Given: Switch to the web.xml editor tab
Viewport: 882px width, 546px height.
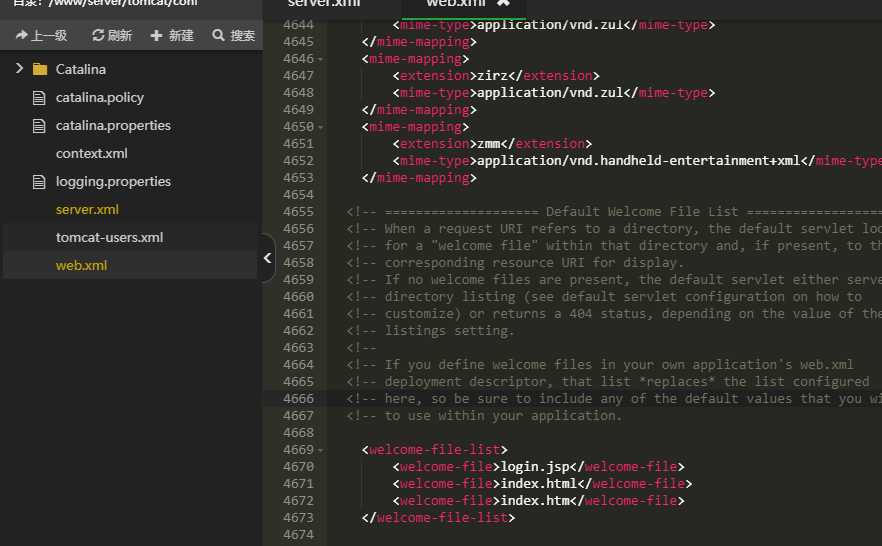Looking at the screenshot, I should point(456,3).
